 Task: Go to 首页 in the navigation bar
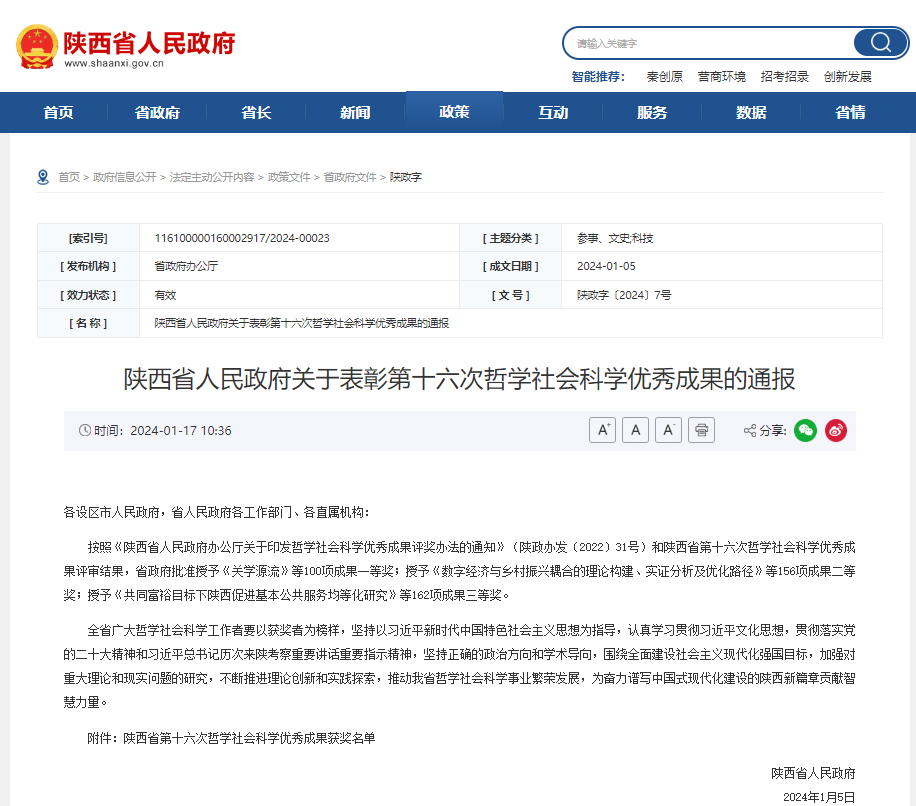[x=58, y=112]
